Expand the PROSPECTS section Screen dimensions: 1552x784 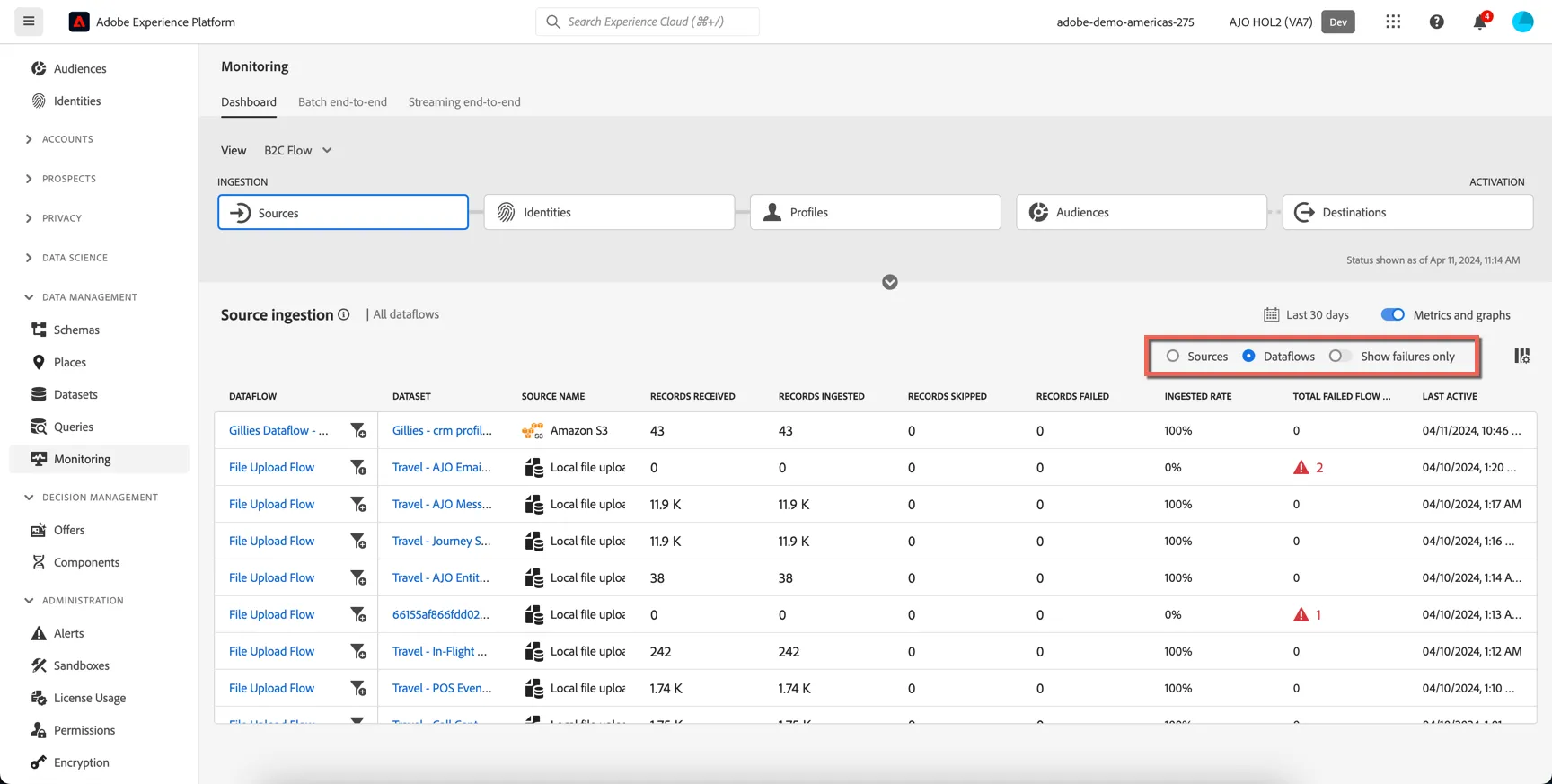pyautogui.click(x=60, y=179)
